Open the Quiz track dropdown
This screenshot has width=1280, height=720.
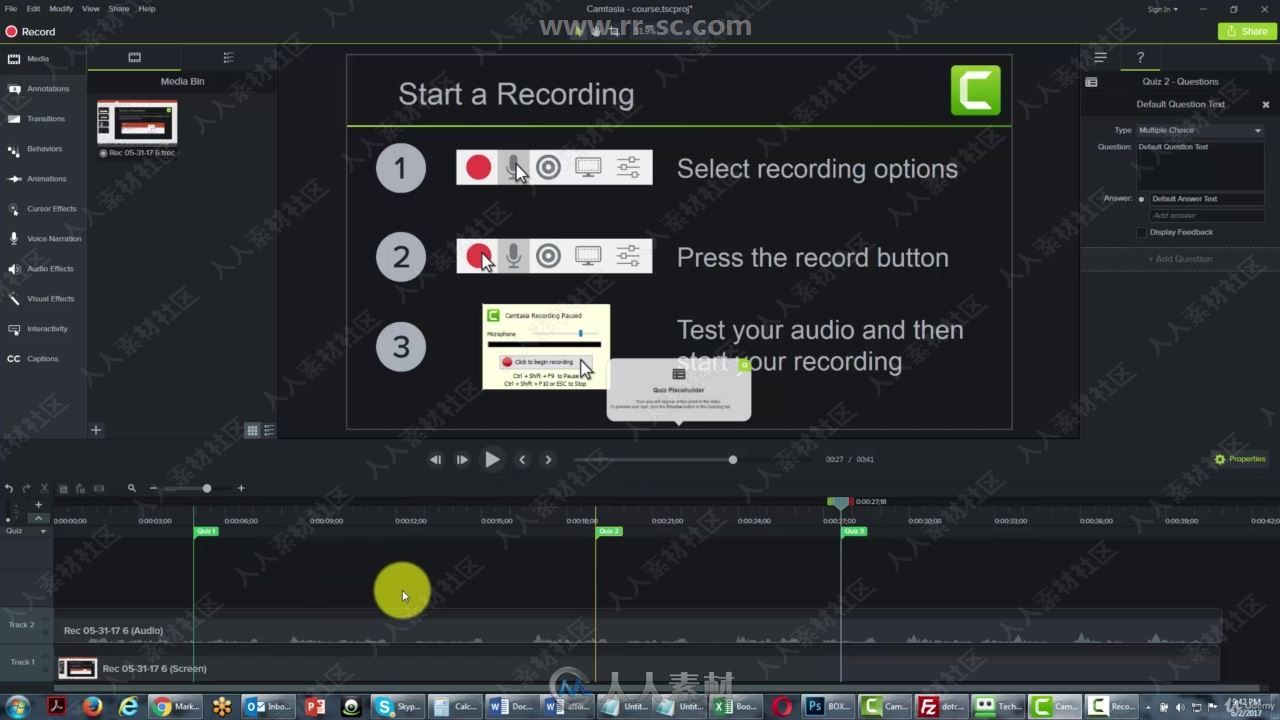(x=43, y=532)
